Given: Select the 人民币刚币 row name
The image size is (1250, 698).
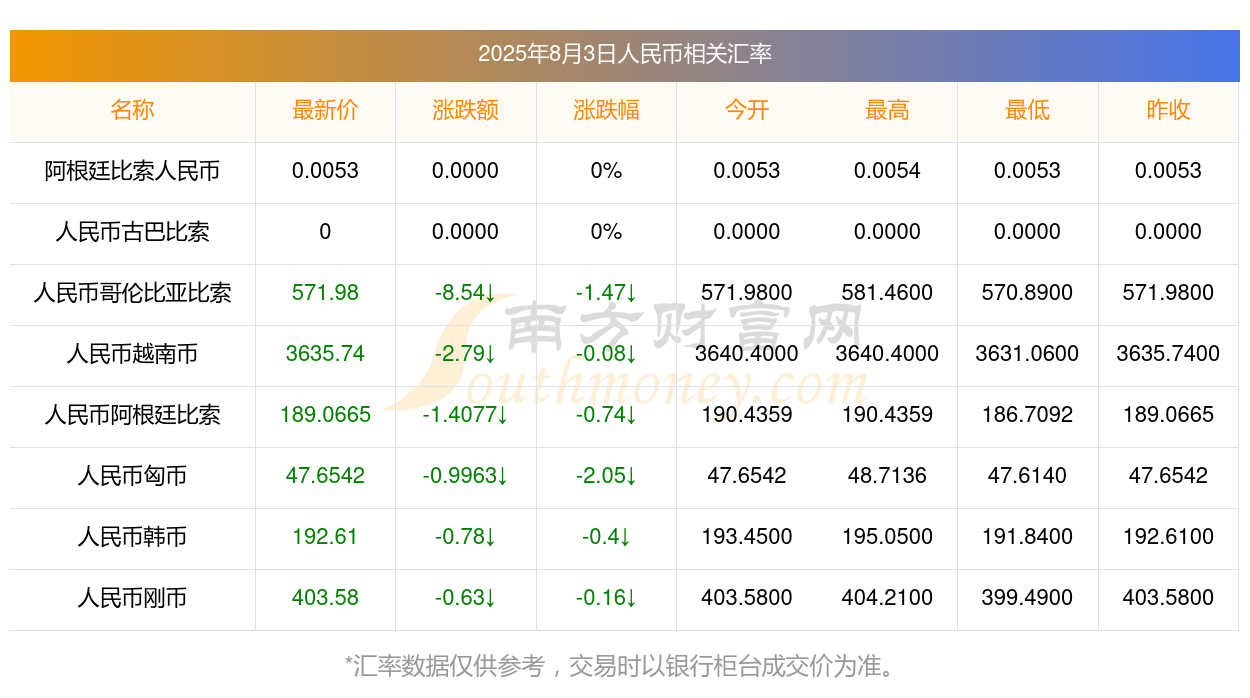Looking at the screenshot, I should pyautogui.click(x=132, y=598).
